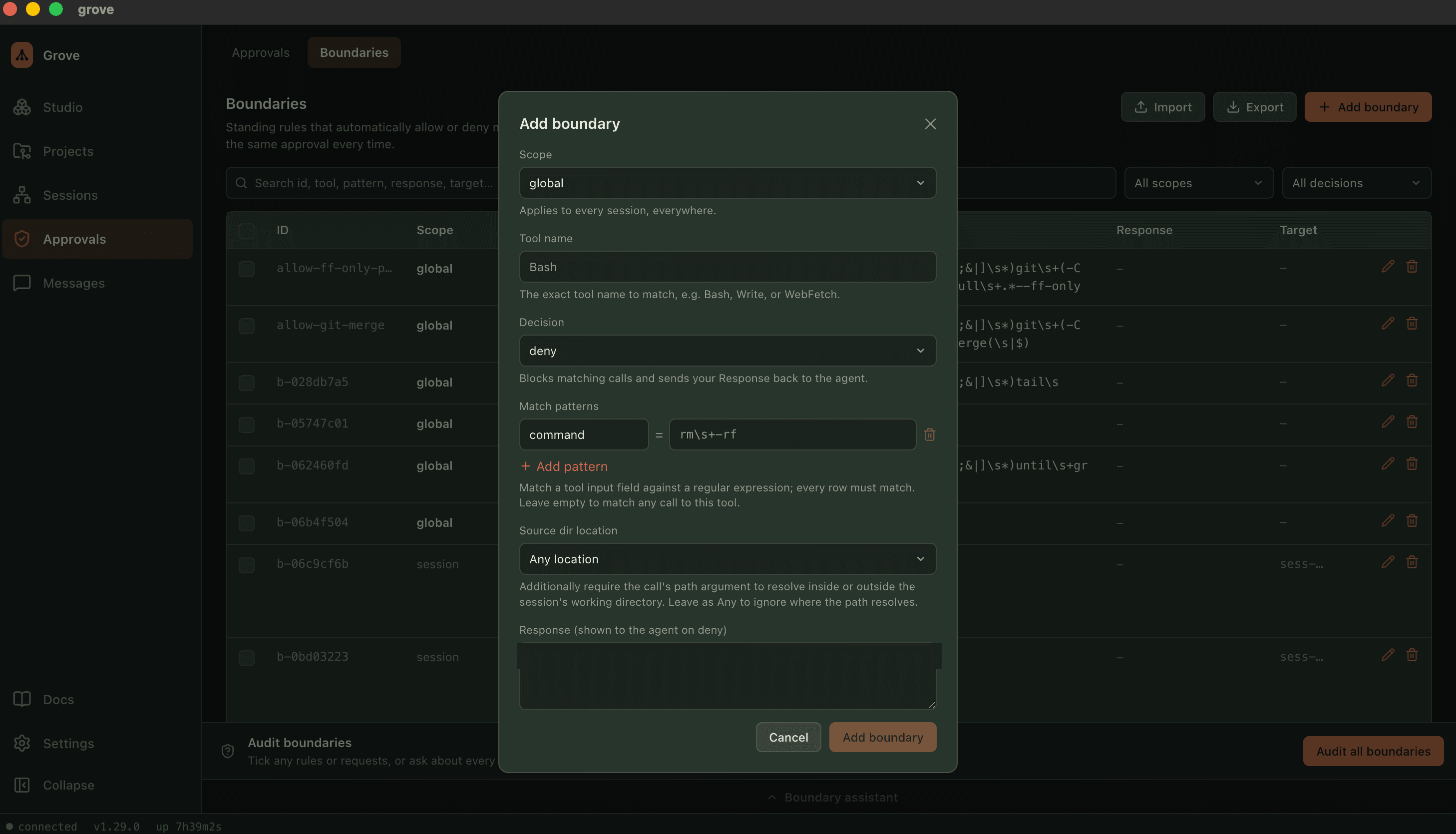This screenshot has height=834, width=1456.
Task: Delete boundary b-05747c01
Action: (1412, 422)
